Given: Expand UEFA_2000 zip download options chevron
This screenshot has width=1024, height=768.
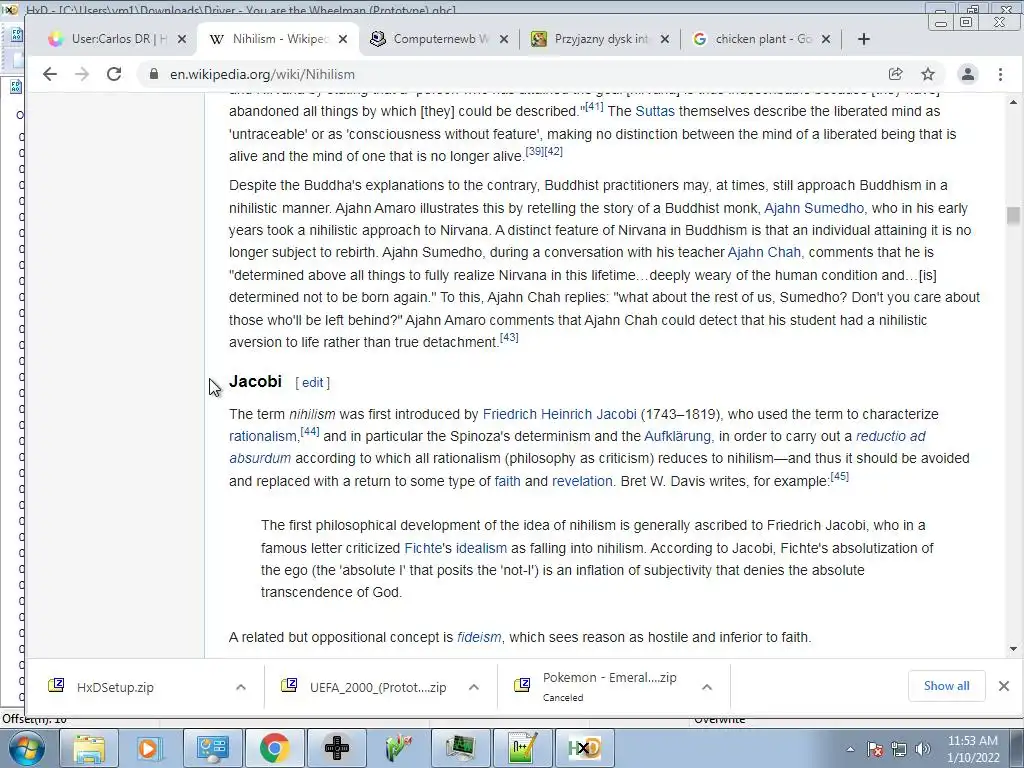Looking at the screenshot, I should click(473, 687).
